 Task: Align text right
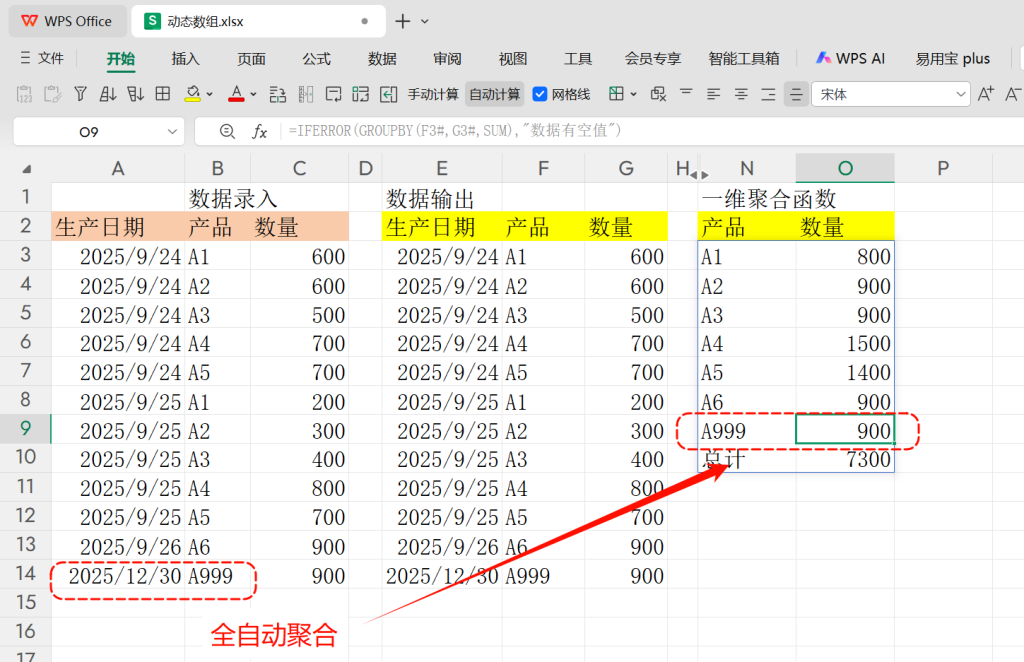click(x=768, y=94)
